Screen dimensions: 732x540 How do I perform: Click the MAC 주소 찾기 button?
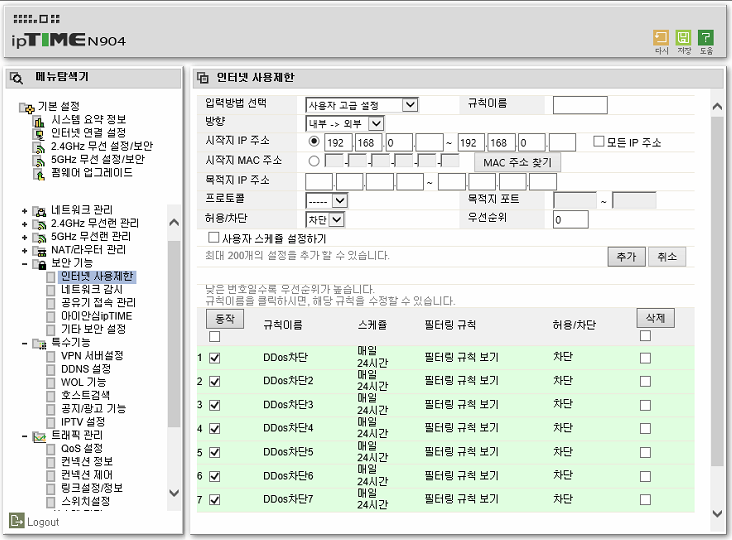[517, 162]
